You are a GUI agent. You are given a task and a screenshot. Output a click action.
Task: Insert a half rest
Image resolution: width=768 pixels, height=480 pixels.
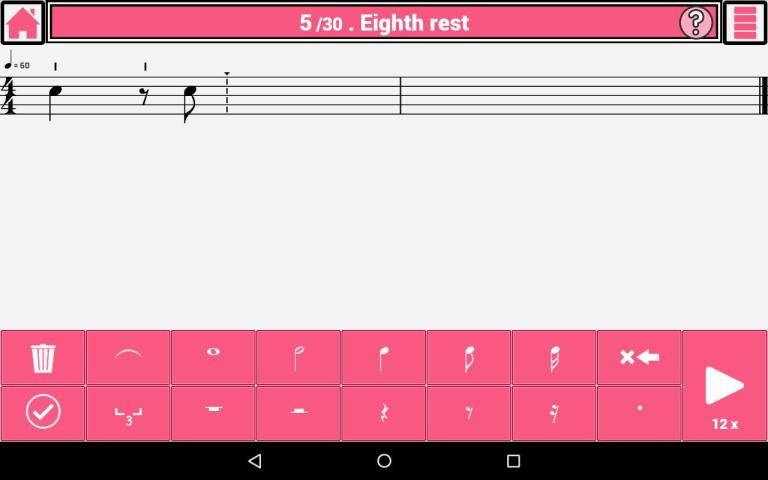(x=298, y=413)
